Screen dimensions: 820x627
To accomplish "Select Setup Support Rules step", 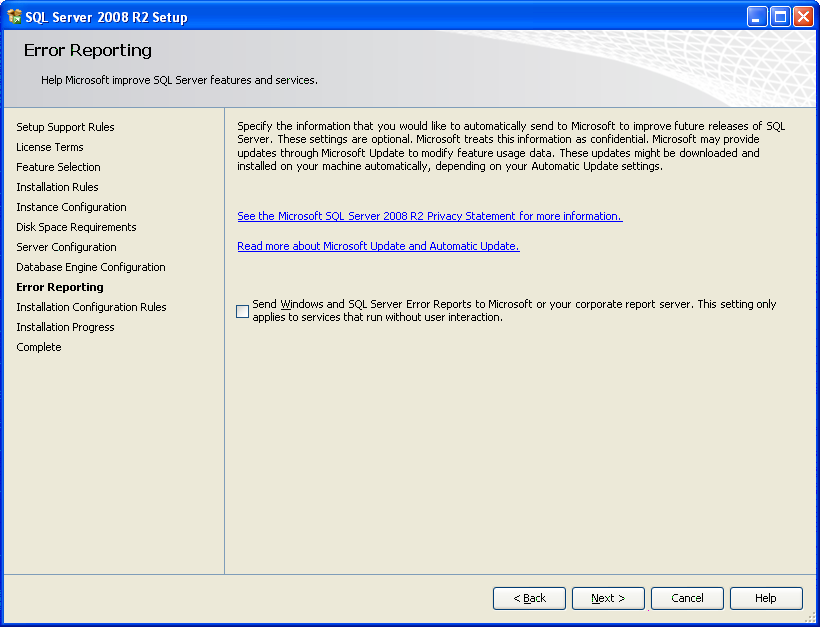I will (65, 127).
